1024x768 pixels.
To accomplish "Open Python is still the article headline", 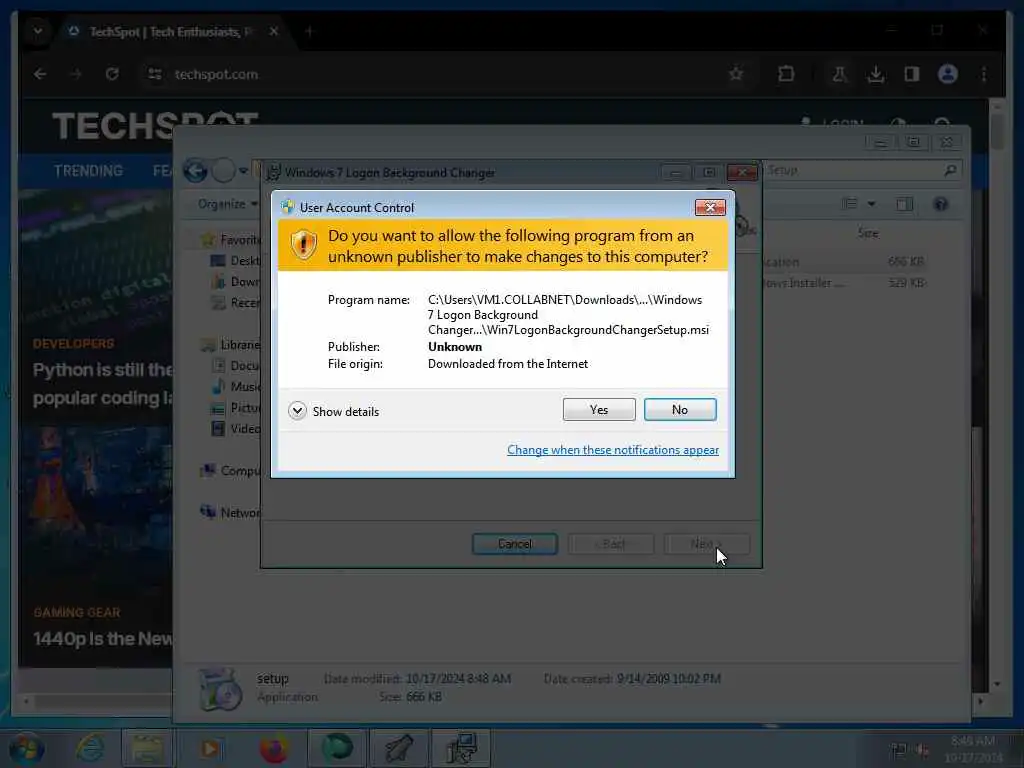I will 103,384.
